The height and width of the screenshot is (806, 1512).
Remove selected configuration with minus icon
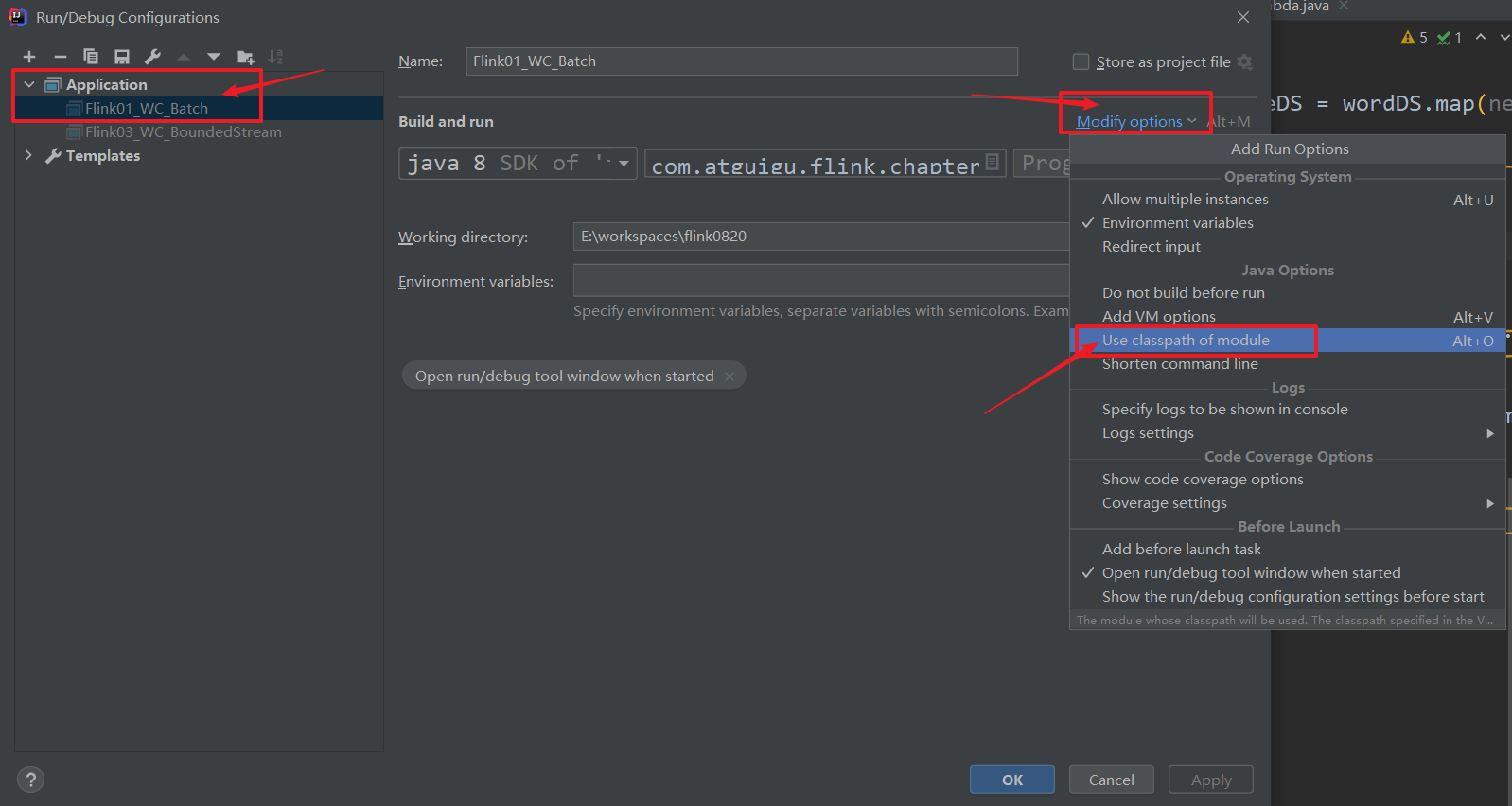tap(60, 57)
